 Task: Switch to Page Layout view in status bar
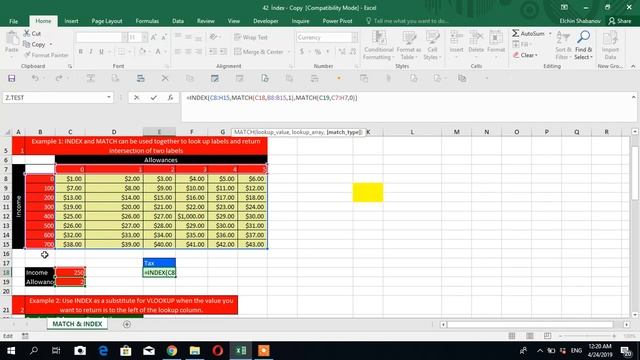point(529,336)
